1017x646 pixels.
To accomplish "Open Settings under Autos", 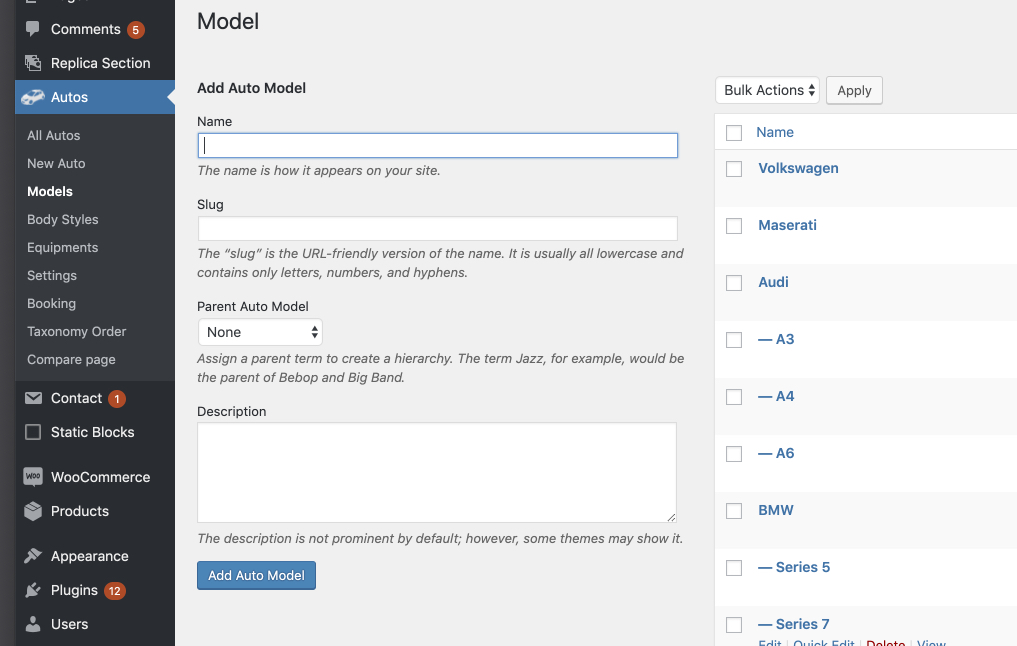I will [x=52, y=276].
